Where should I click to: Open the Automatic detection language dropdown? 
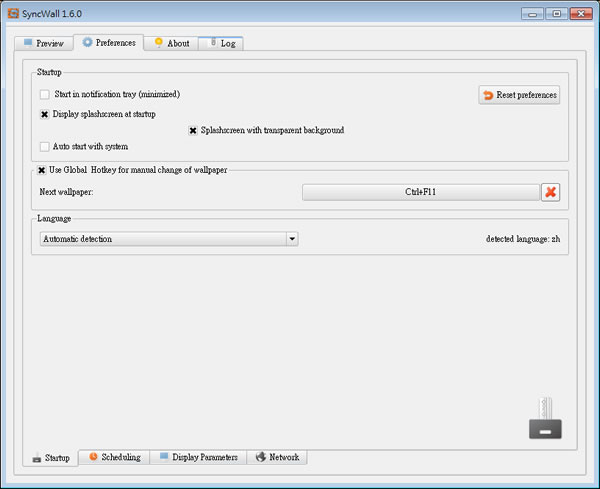tap(168, 239)
